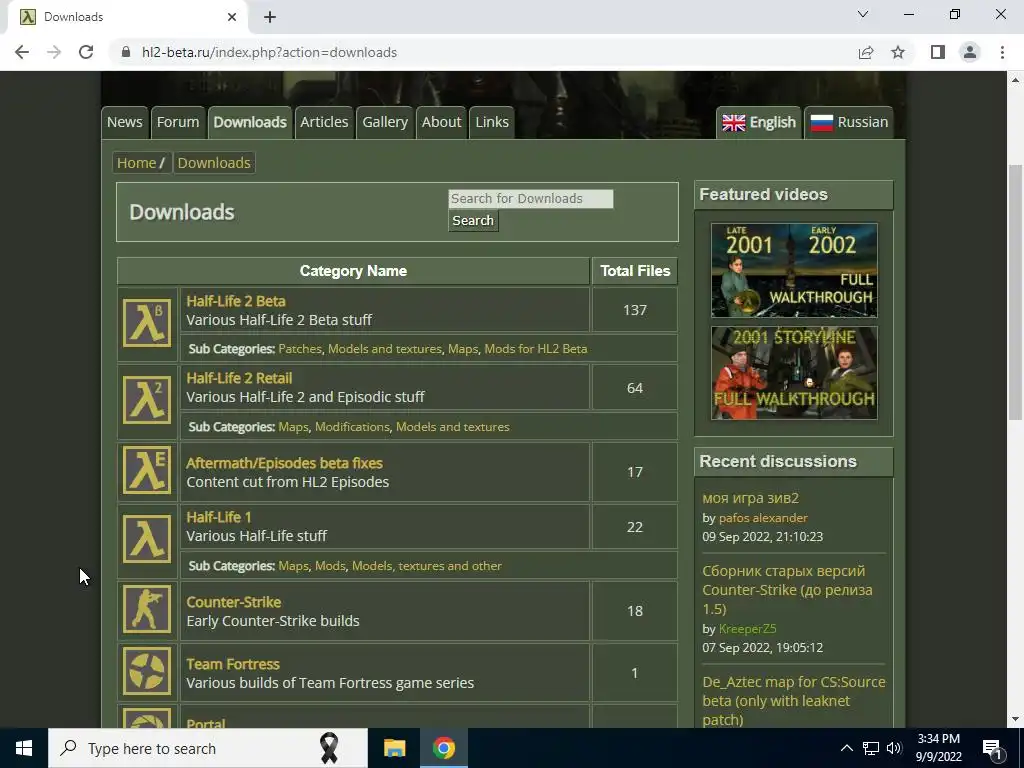Open user profile KreeperZ5
This screenshot has height=768, width=1024.
pyautogui.click(x=747, y=629)
